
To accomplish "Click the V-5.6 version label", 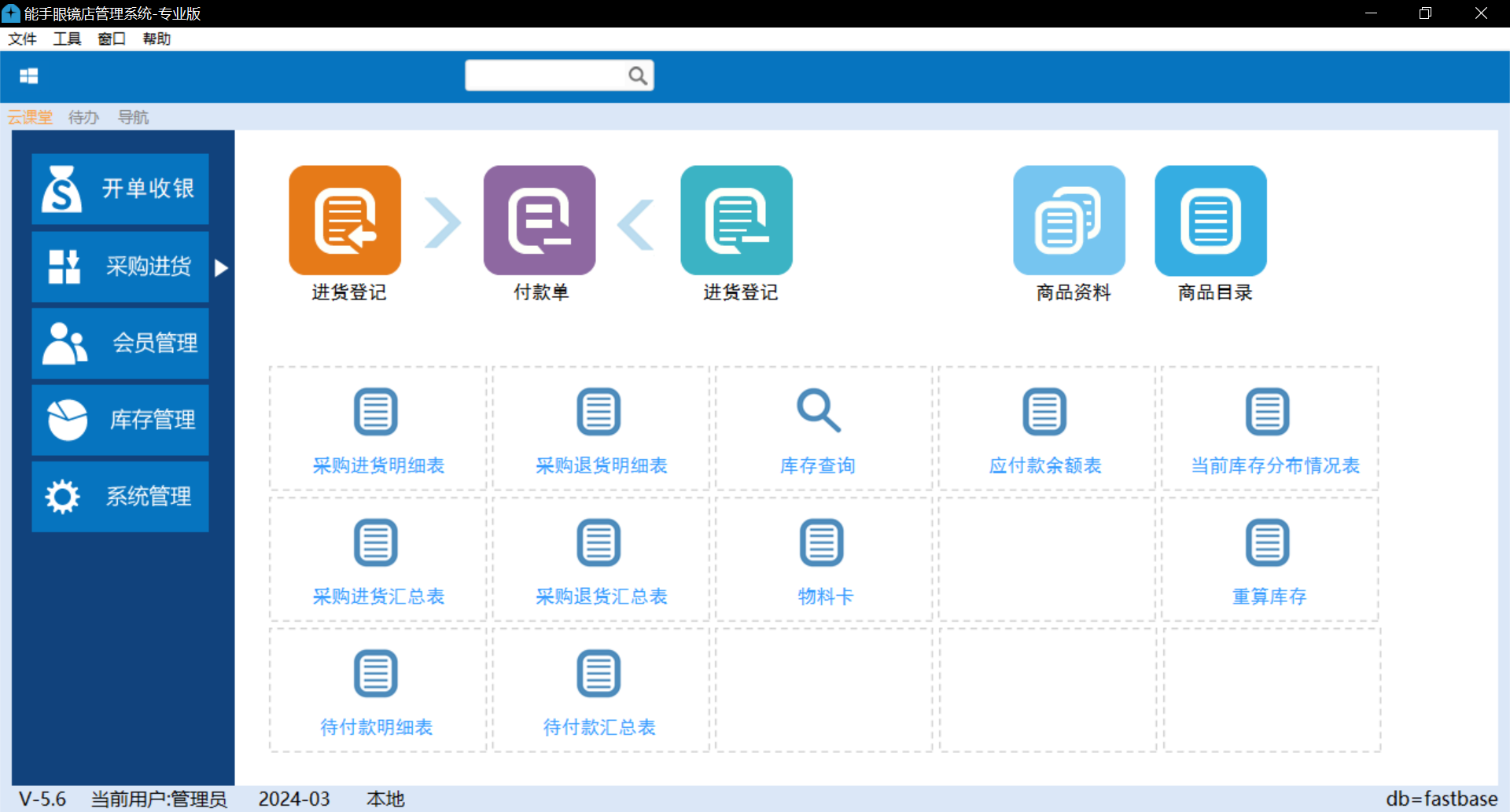I will (42, 799).
